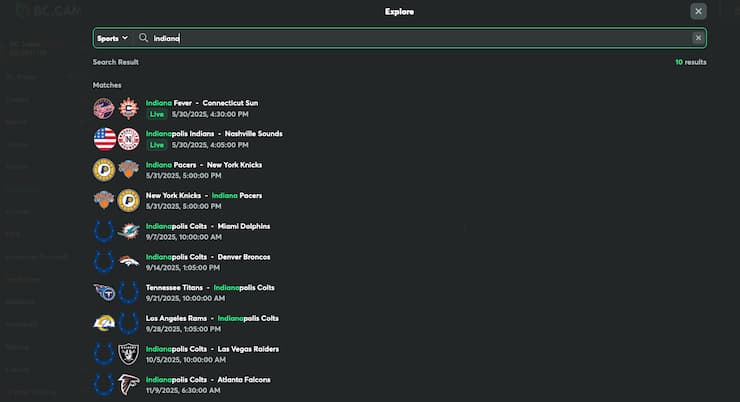The width and height of the screenshot is (740, 402).
Task: Open New York Knicks - Indiana Pacers match
Action: [204, 195]
